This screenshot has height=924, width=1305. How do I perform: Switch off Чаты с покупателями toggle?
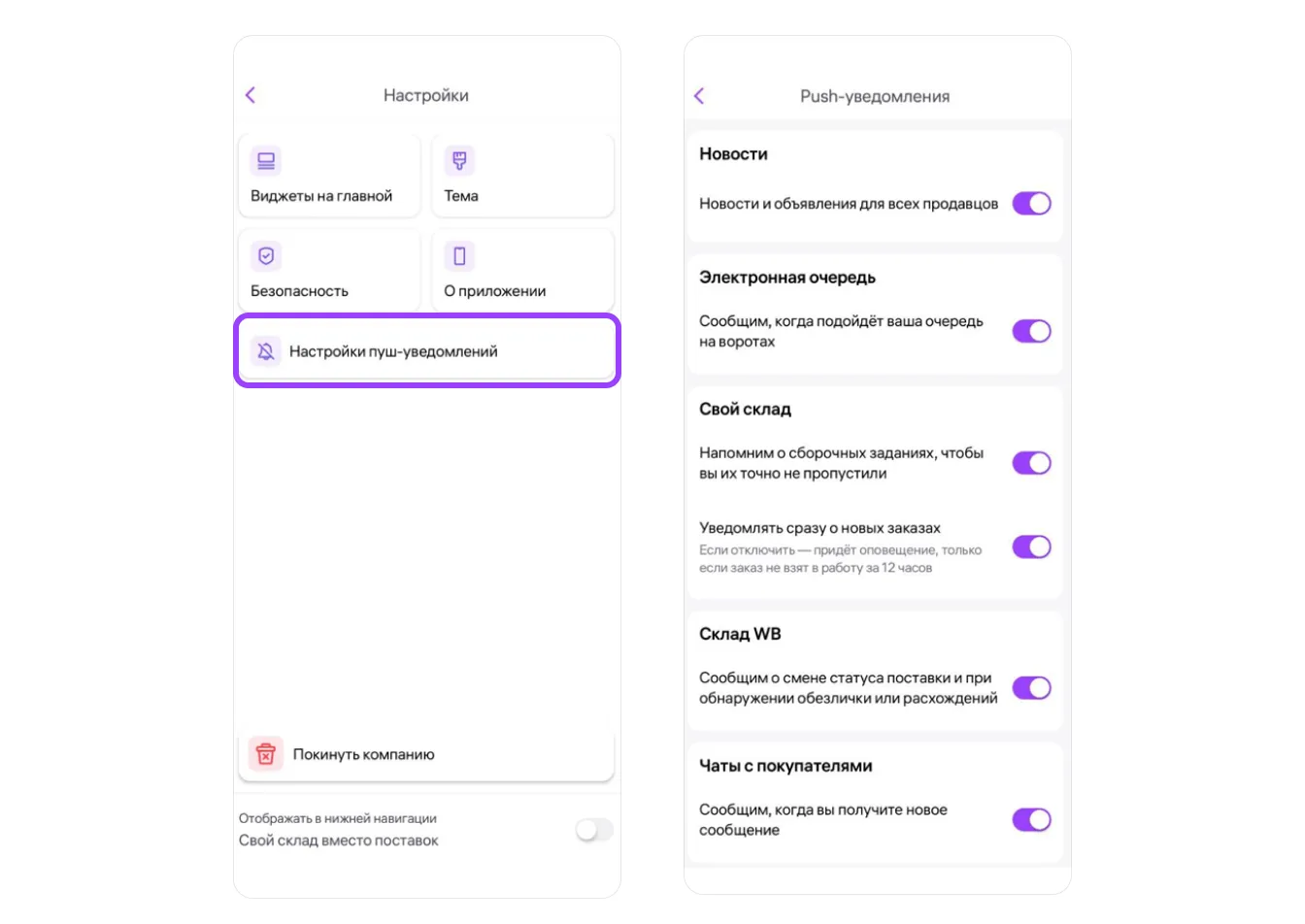coord(1031,820)
